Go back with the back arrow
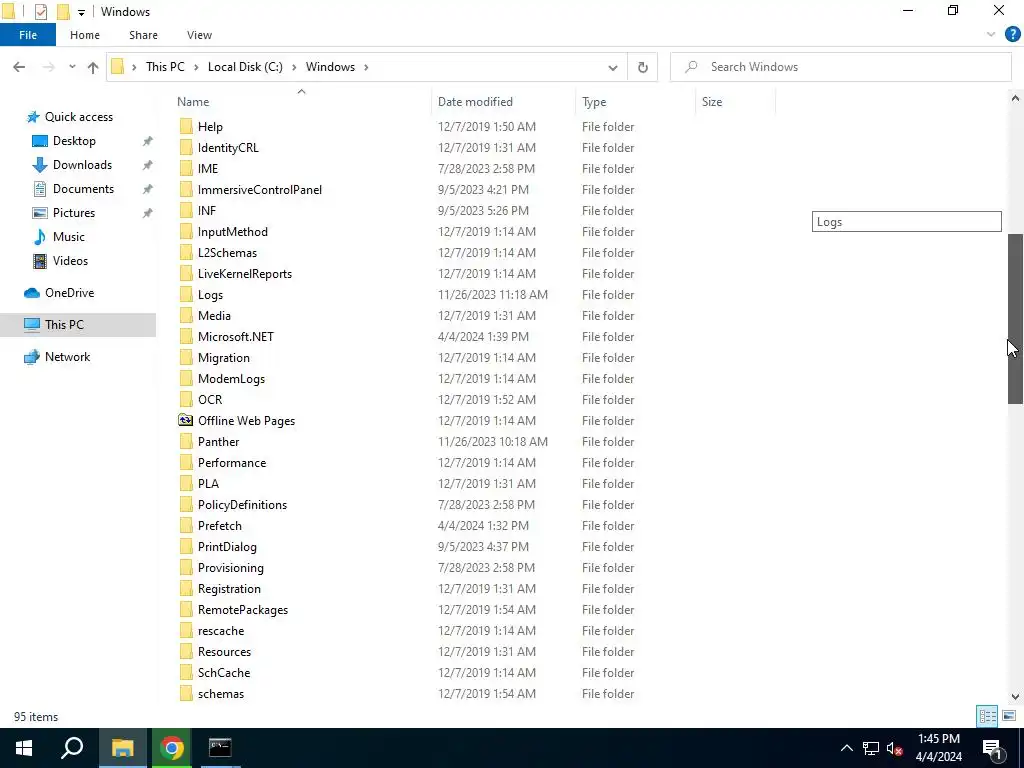Screen dimensions: 1024x768 pos(19,67)
